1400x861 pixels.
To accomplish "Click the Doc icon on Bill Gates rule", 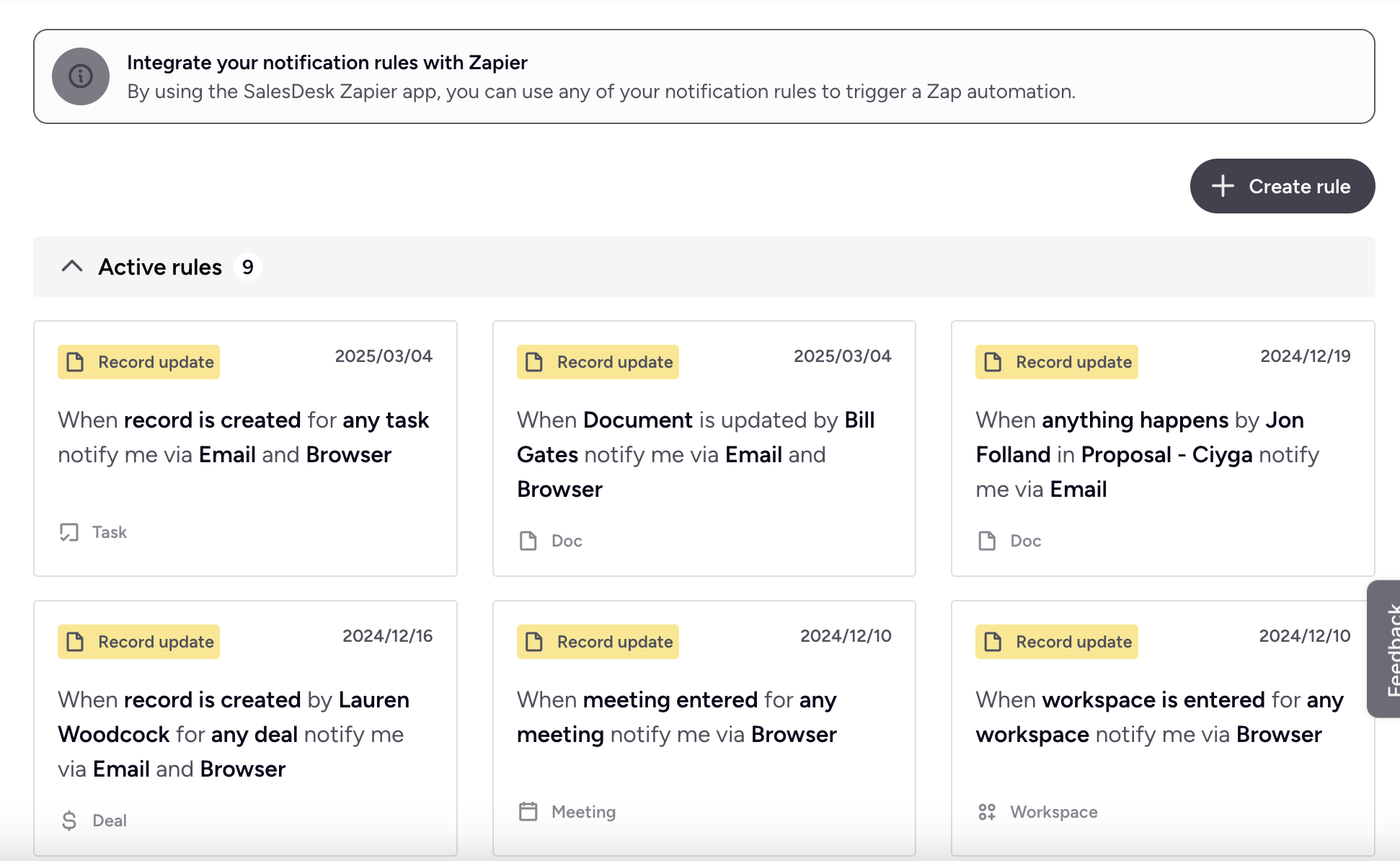I will click(x=528, y=541).
